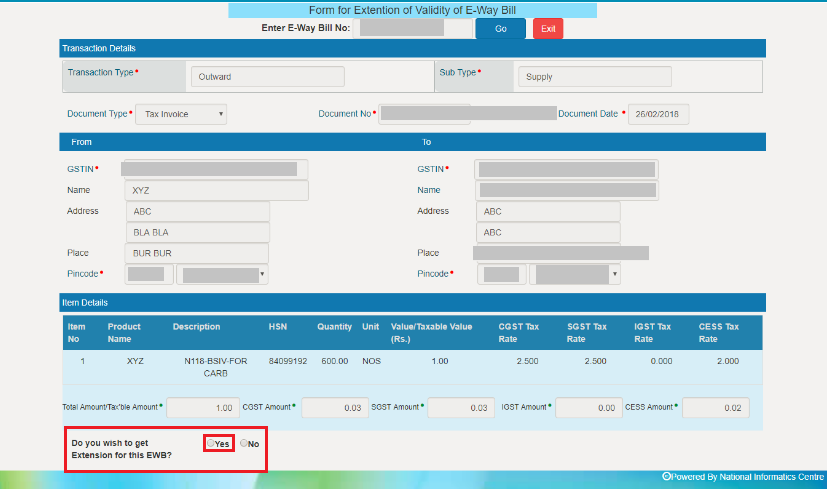Viewport: 827px width, 500px height.
Task: Focus the Sub Type field showing Supply
Action: click(594, 77)
